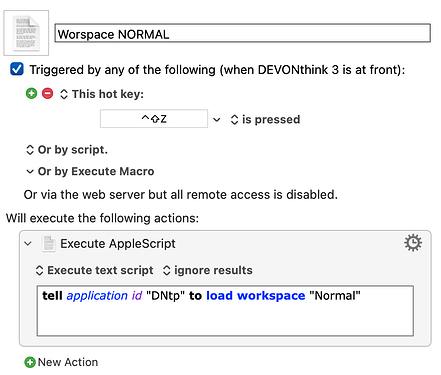Disable the Triggered by checkbox
This screenshot has height=375, width=441.
point(17,69)
